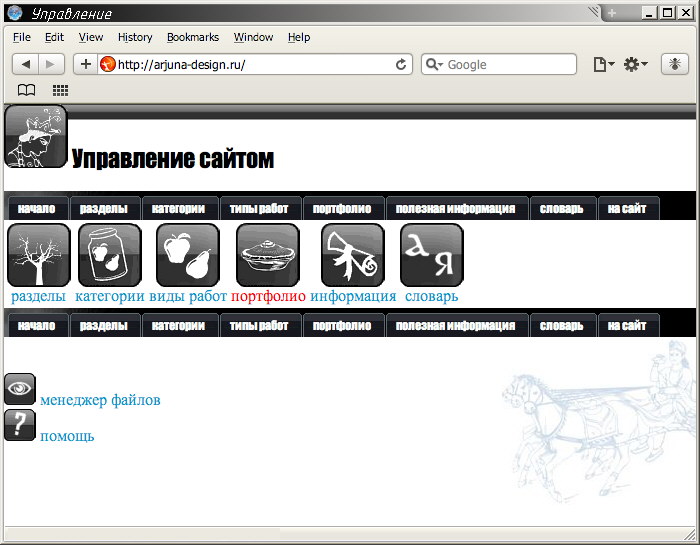Select на сайт tab in lower nav bar
The height and width of the screenshot is (545, 700).
click(x=627, y=325)
